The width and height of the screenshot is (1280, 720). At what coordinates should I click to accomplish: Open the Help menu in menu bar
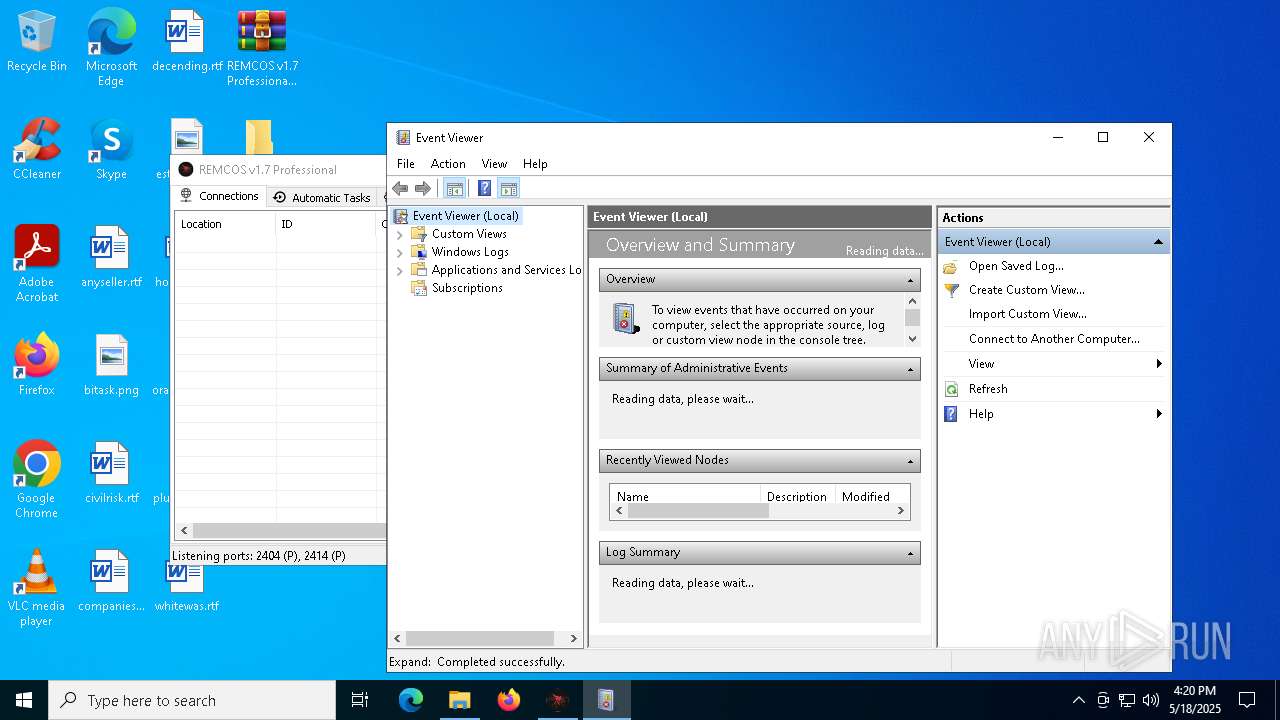click(x=535, y=163)
